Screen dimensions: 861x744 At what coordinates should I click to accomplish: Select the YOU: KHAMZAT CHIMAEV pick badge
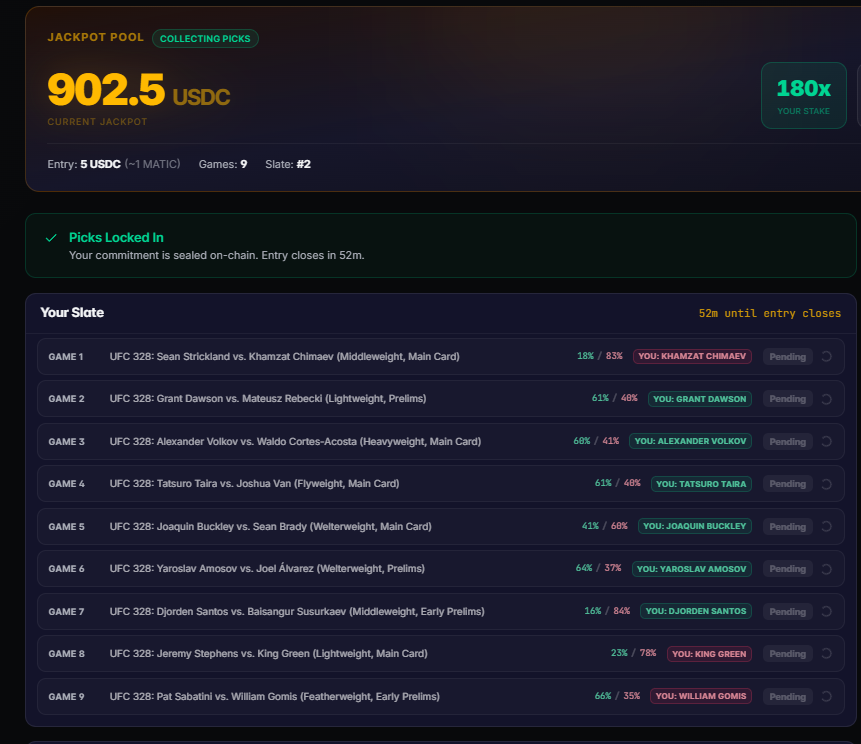[x=692, y=356]
